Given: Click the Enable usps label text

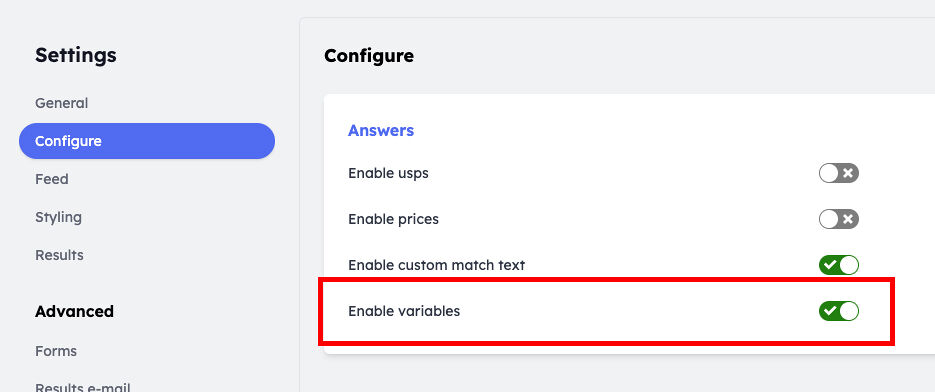Looking at the screenshot, I should (388, 174).
